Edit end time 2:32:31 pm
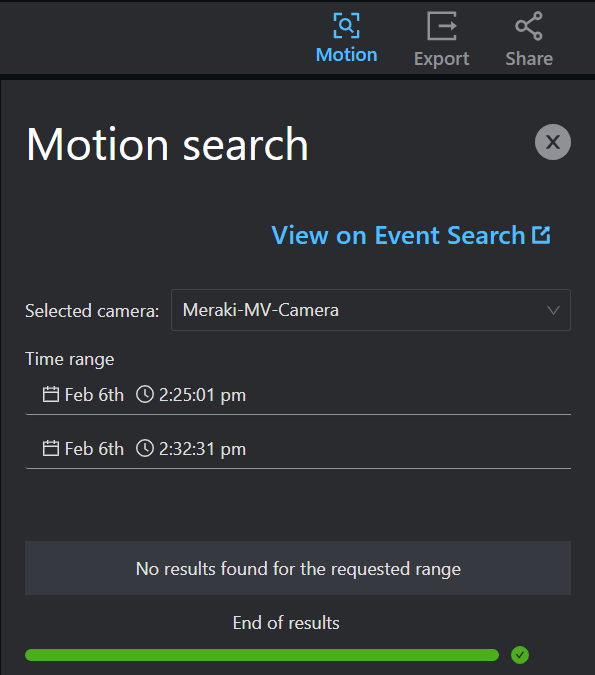 pos(202,449)
